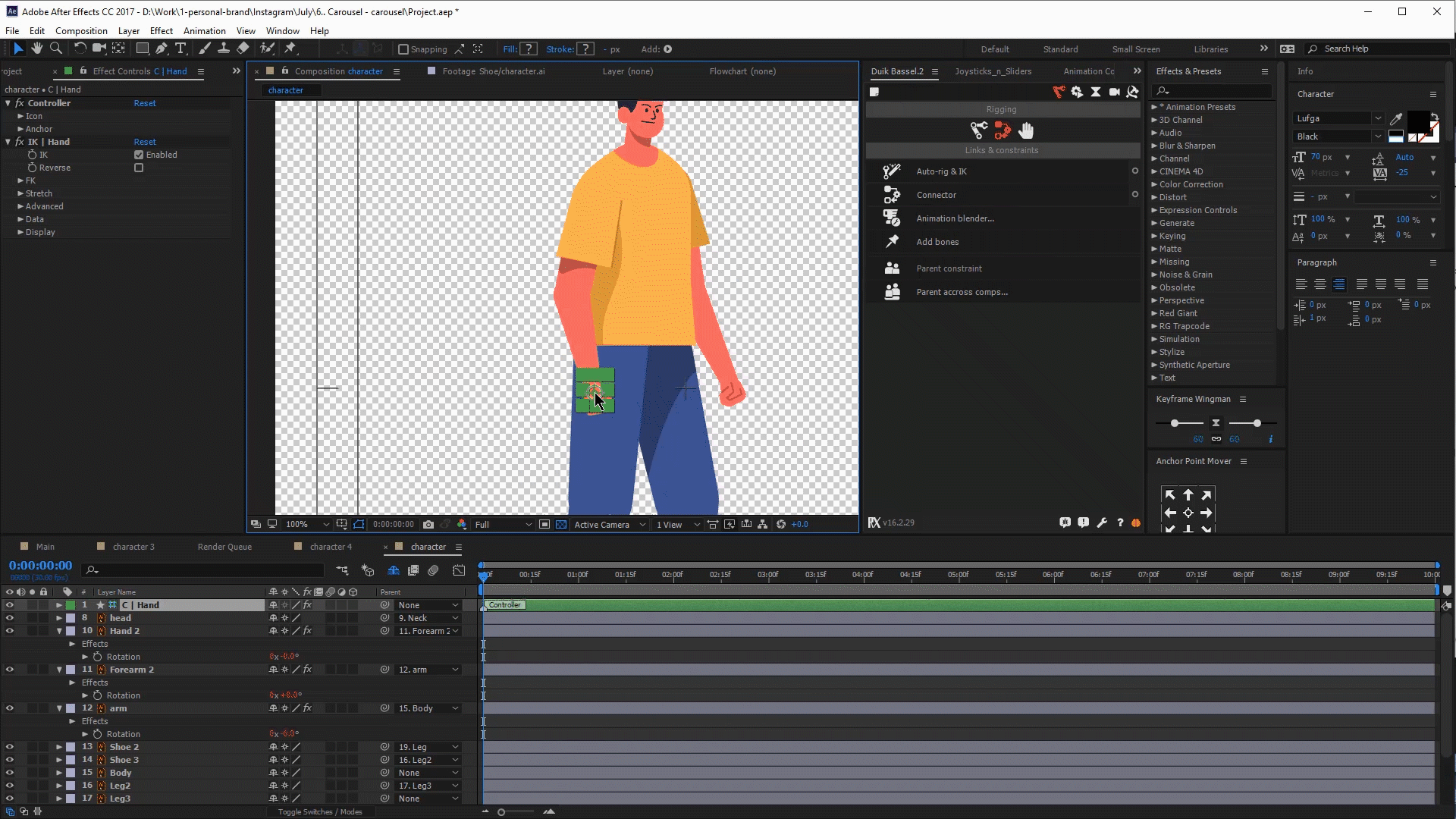Hide the Body layer

9,773
